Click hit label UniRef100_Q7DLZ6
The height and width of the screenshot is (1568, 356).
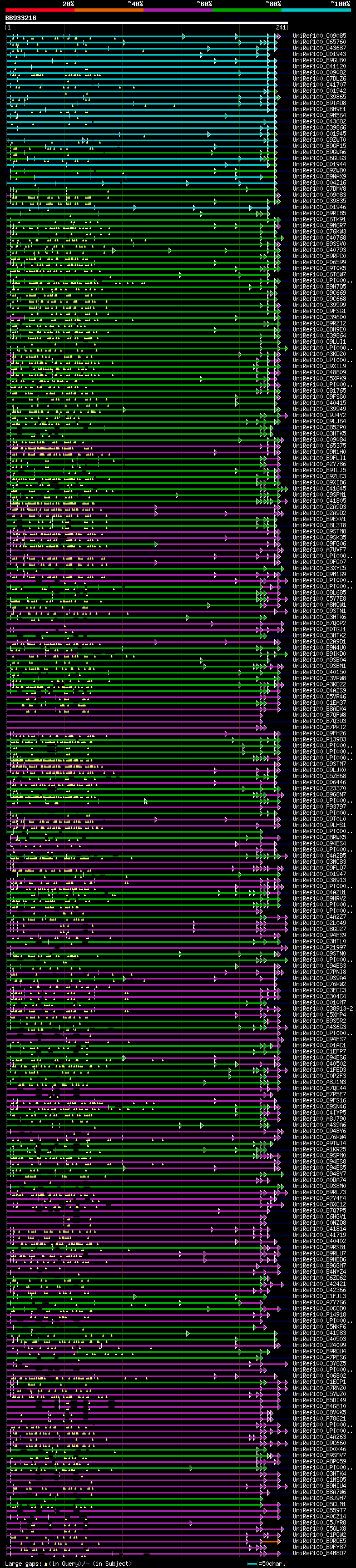pyautogui.click(x=319, y=78)
